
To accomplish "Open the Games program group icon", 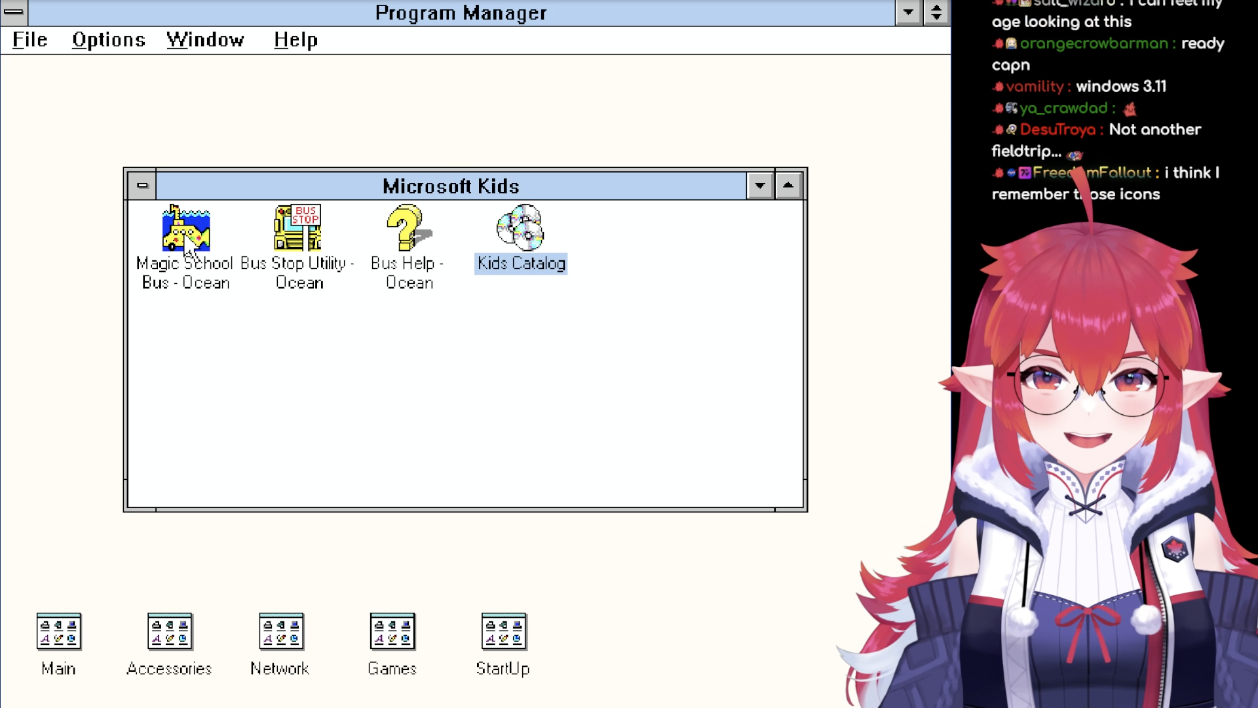I will (392, 632).
